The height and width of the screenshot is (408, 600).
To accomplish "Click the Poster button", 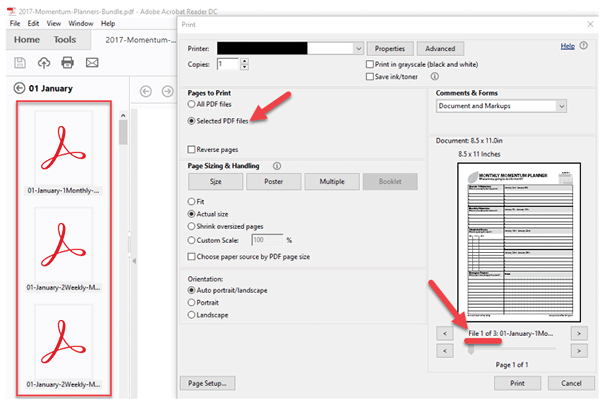I will [274, 181].
